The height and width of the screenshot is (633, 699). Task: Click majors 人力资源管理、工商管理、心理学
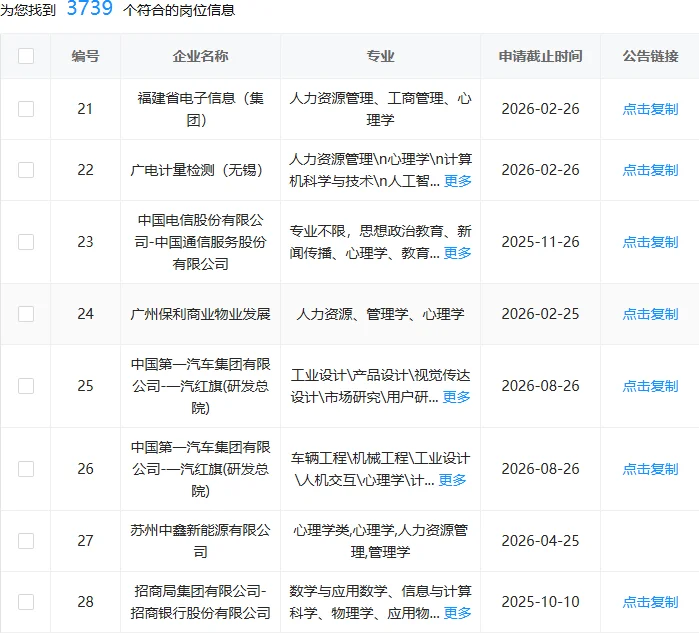[380, 109]
